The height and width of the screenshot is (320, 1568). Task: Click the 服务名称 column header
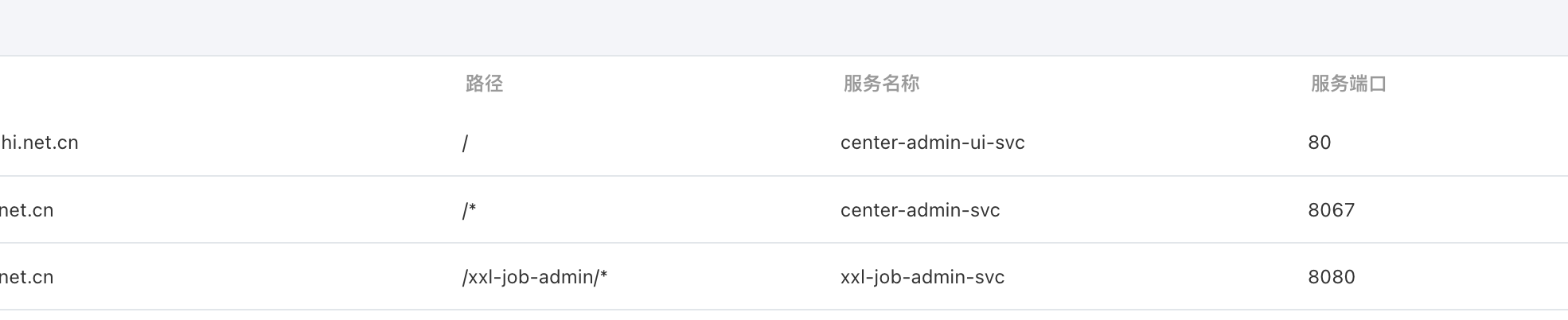881,84
